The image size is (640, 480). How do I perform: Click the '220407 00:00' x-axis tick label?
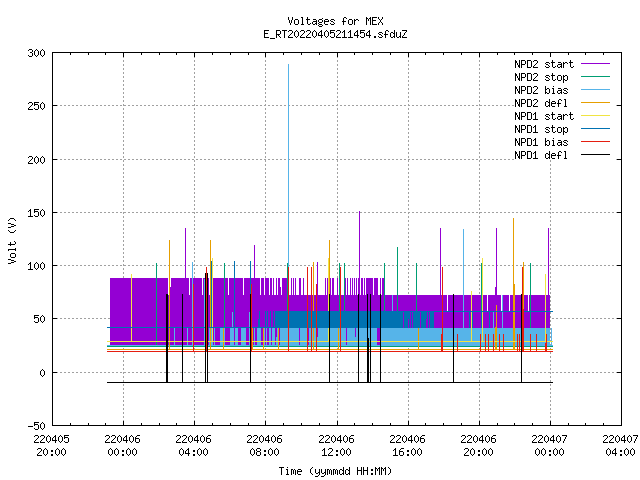[x=549, y=446]
